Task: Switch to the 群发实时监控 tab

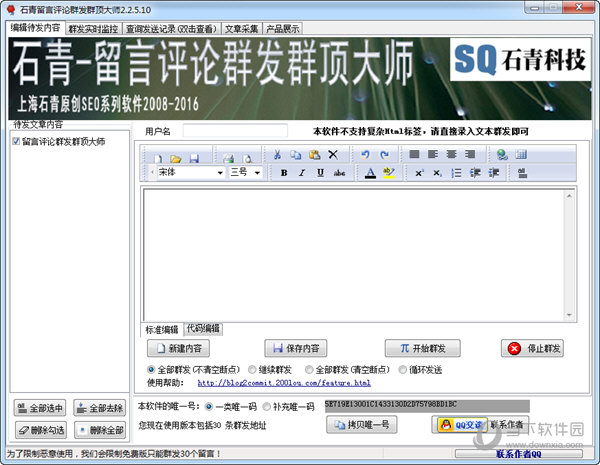Action: tap(93, 29)
